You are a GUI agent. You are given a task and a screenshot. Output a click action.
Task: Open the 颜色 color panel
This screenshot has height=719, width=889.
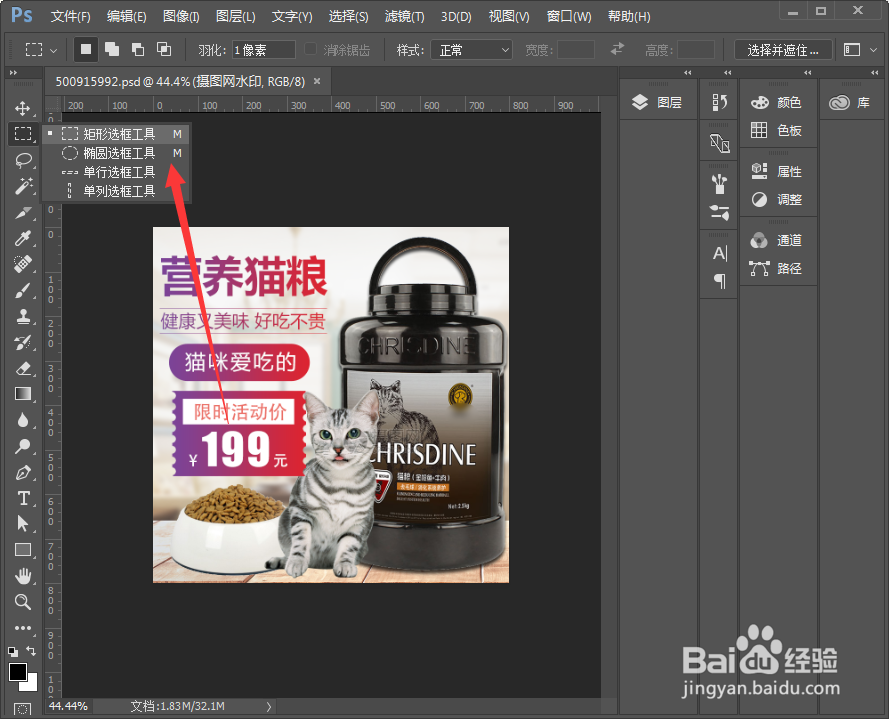(777, 103)
